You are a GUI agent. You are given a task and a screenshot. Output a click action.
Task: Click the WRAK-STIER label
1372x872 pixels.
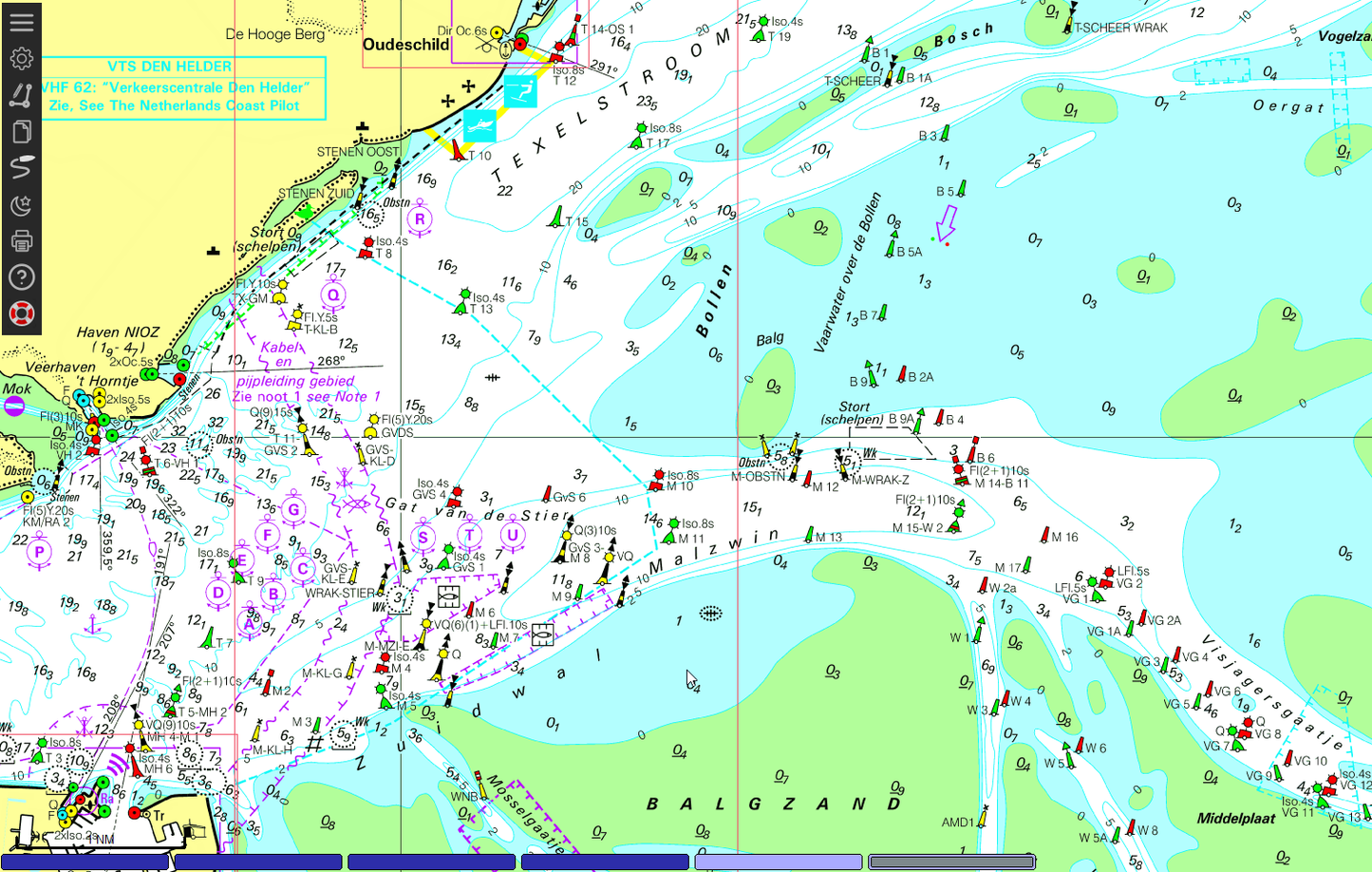pyautogui.click(x=340, y=594)
